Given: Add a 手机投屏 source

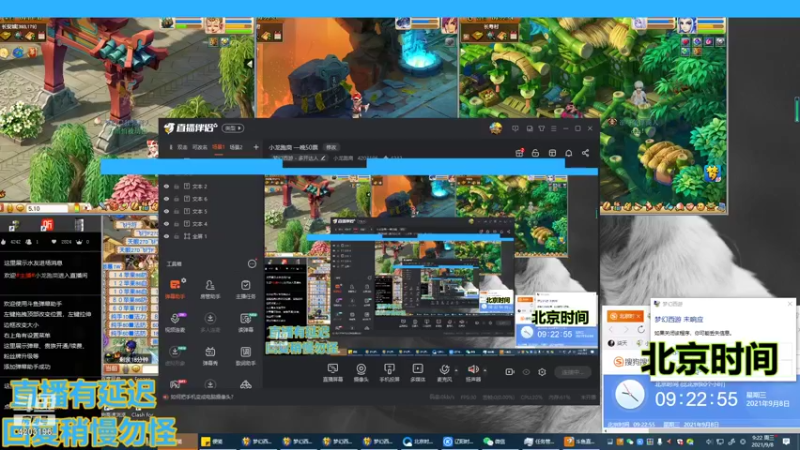Looking at the screenshot, I should (389, 373).
